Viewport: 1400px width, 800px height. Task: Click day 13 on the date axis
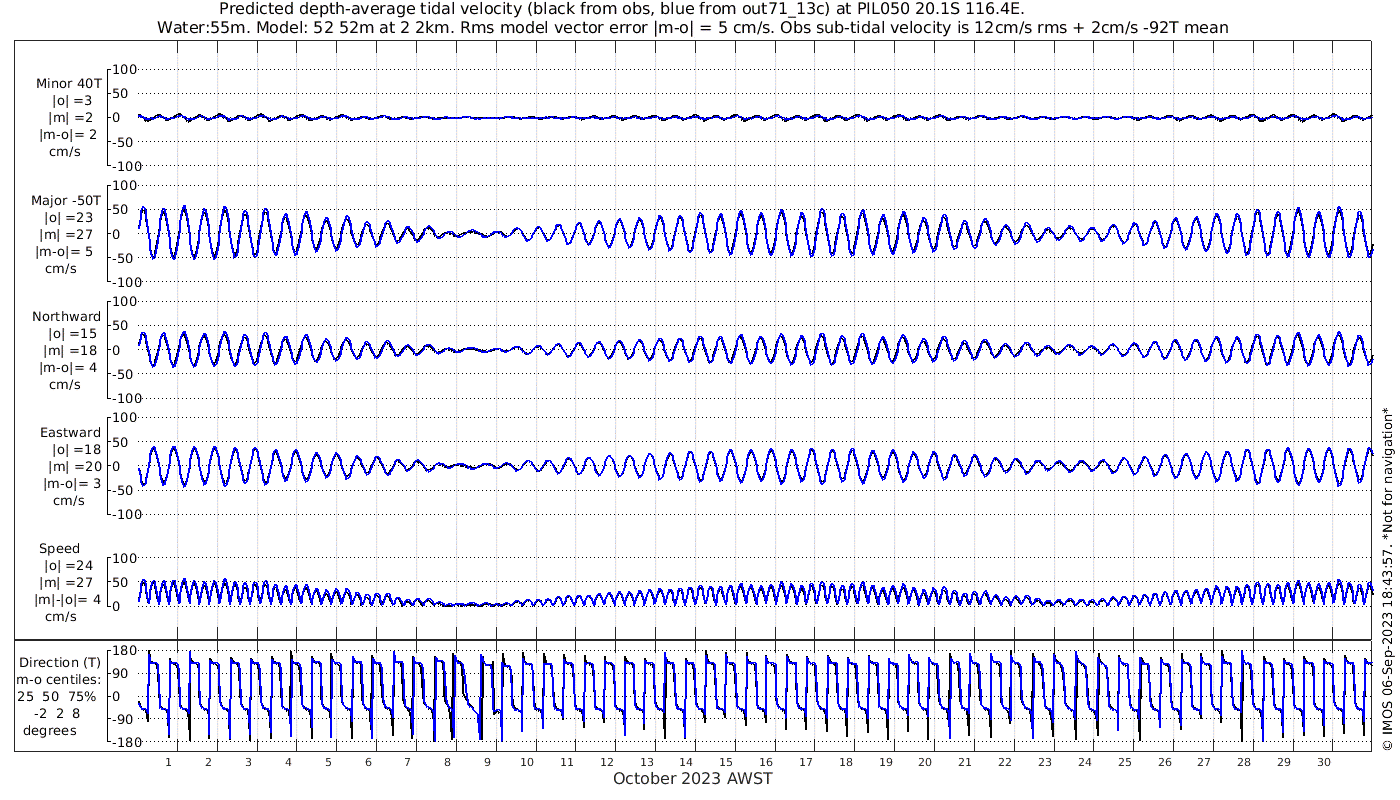tap(646, 762)
